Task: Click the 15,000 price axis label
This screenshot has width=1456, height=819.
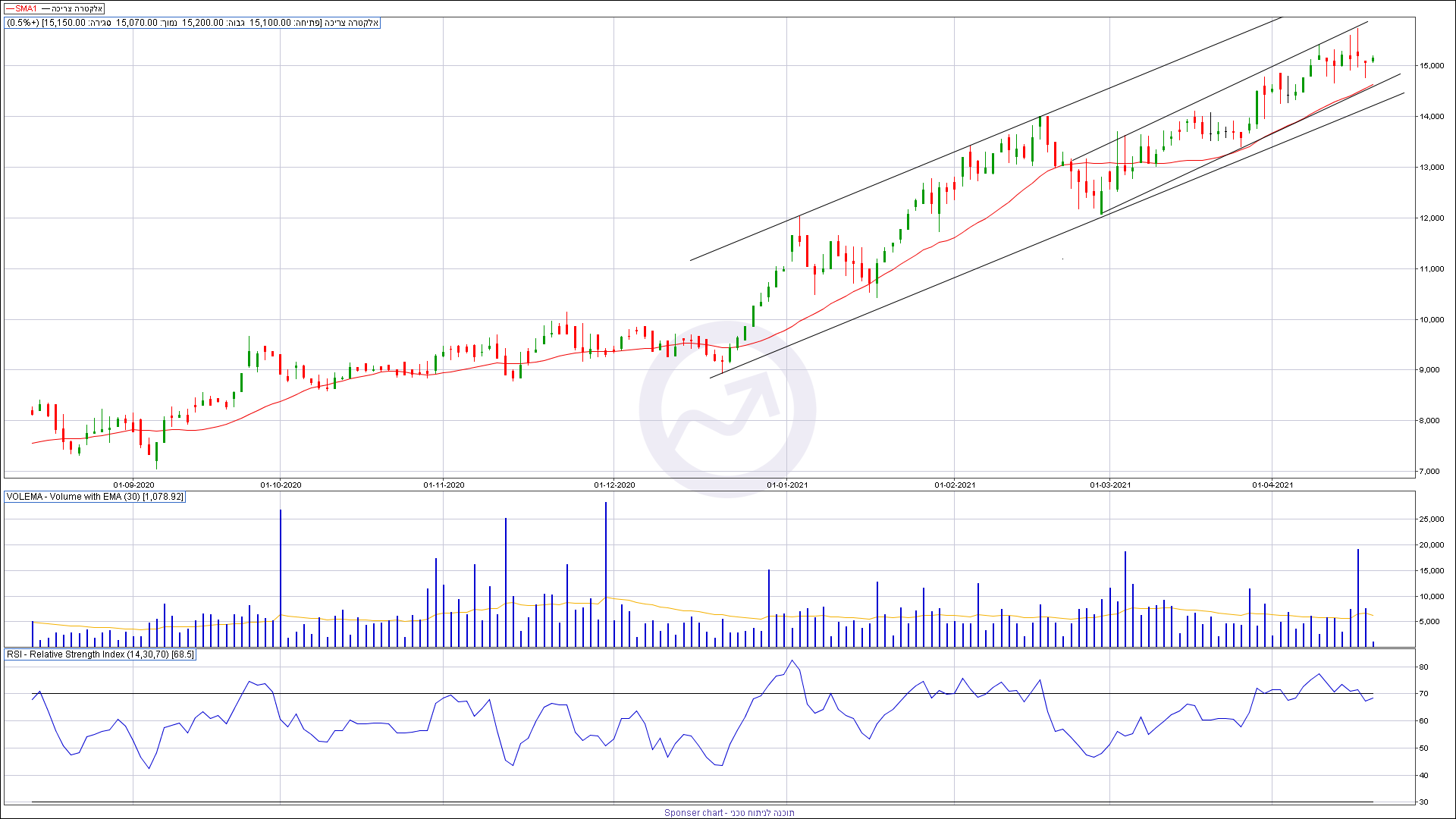Action: 1432,66
